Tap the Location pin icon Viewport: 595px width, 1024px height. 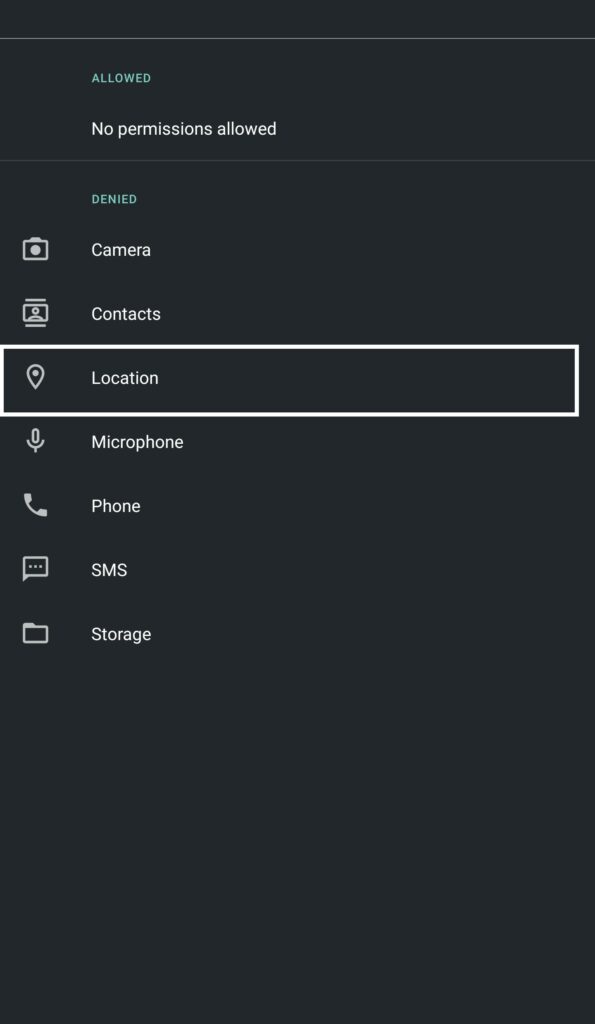35,377
